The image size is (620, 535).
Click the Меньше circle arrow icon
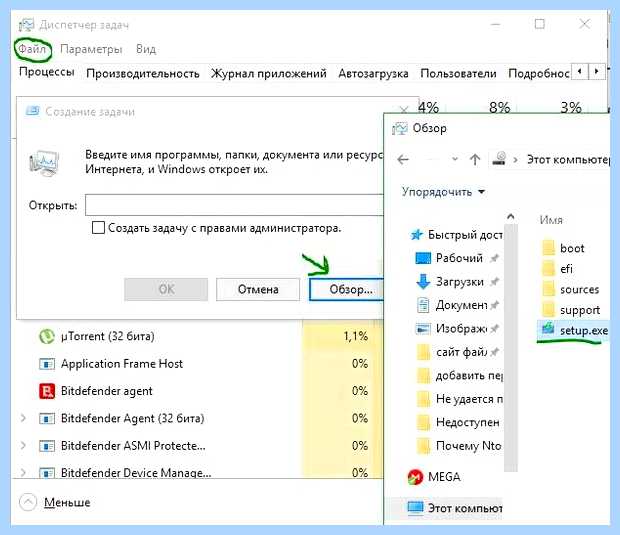pyautogui.click(x=28, y=503)
